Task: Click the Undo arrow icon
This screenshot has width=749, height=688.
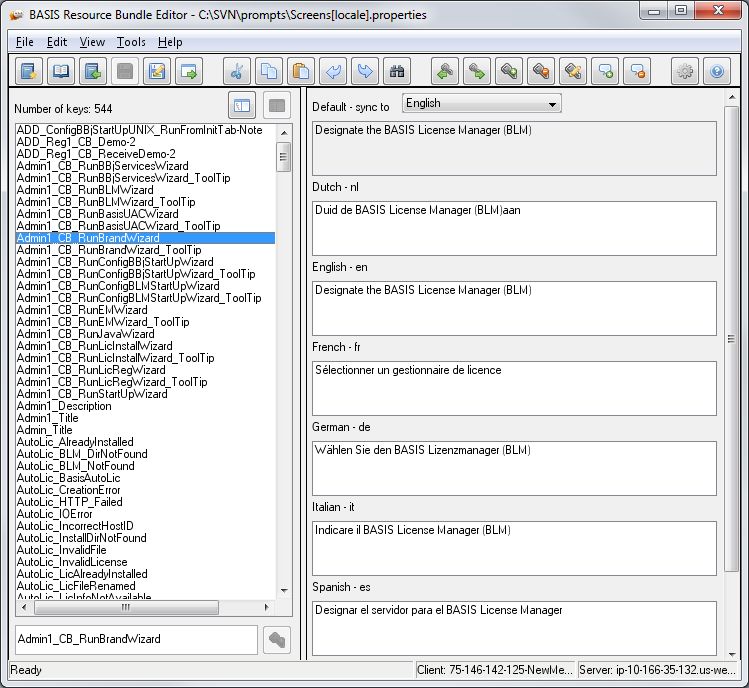Action: (333, 72)
